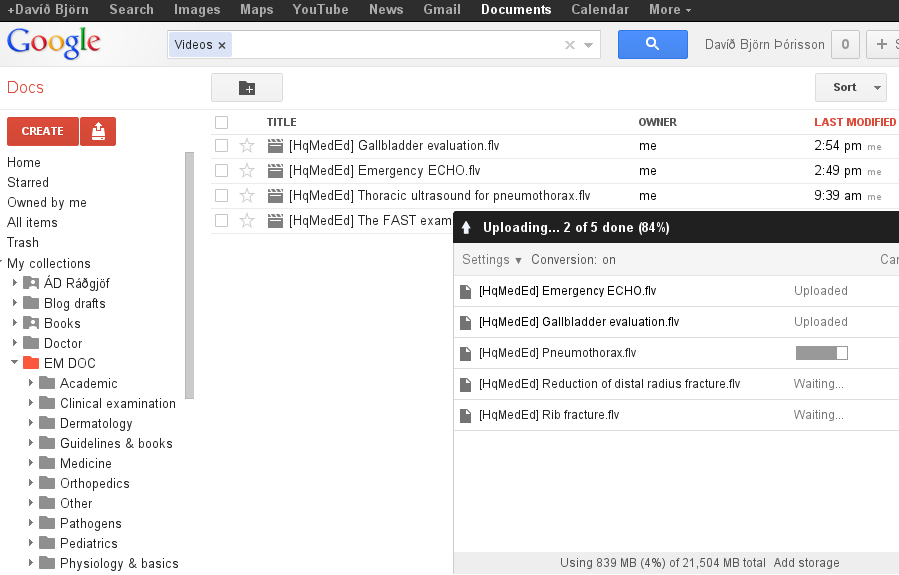
Task: Toggle the select-all checkbox in title header
Action: click(221, 122)
